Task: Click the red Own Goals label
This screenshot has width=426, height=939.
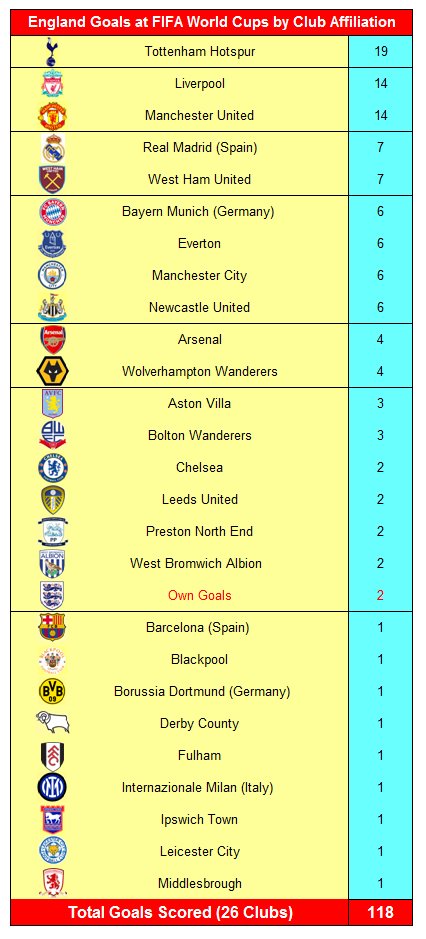Action: 200,596
